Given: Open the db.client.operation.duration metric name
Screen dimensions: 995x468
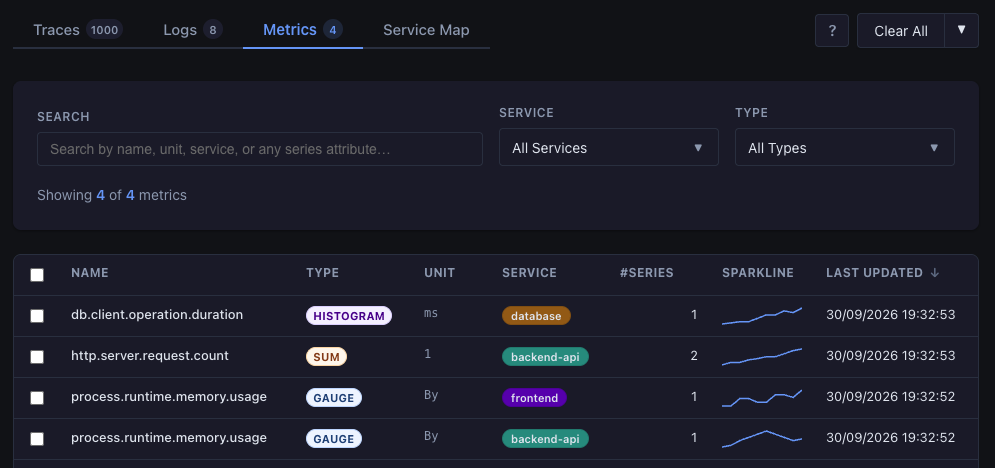Looking at the screenshot, I should (157, 315).
